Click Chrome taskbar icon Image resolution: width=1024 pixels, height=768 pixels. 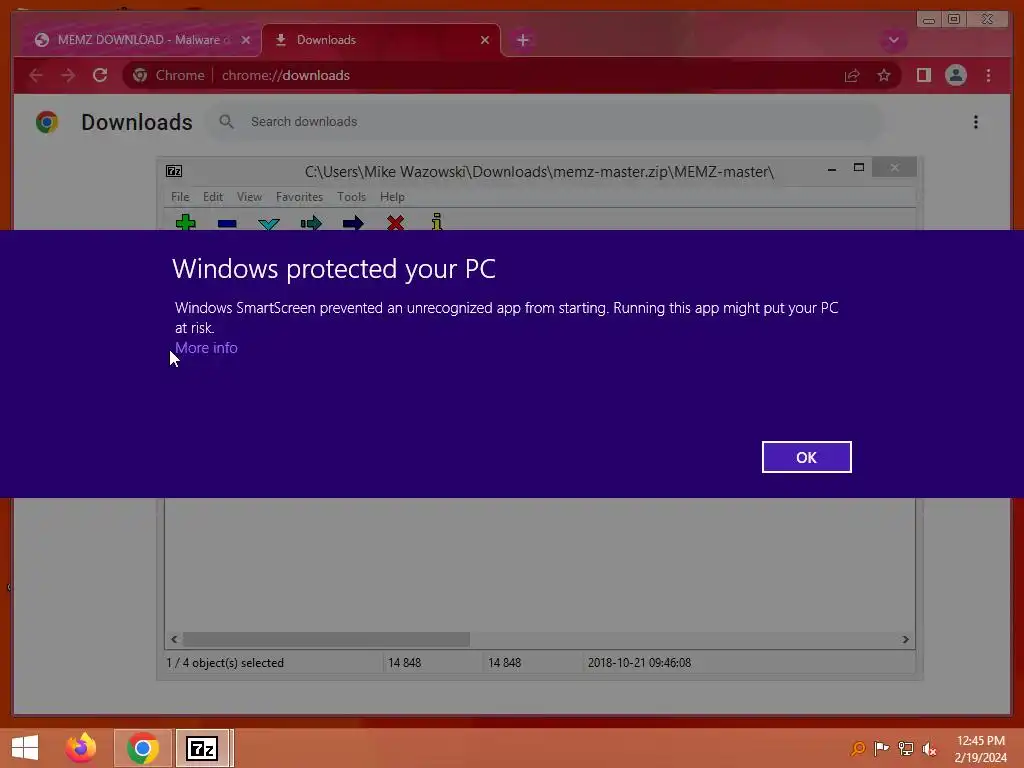click(x=143, y=748)
